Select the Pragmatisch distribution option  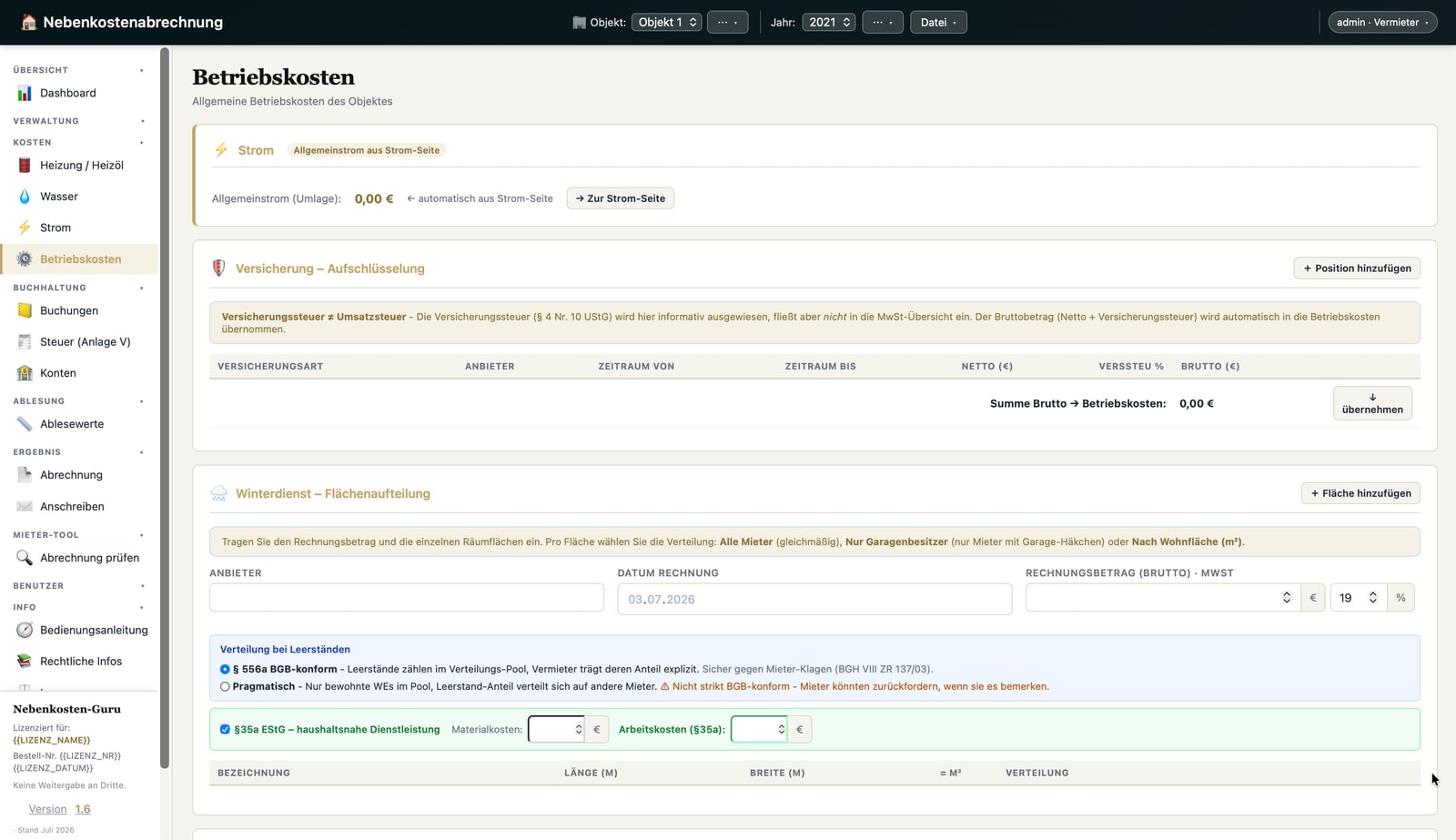225,687
